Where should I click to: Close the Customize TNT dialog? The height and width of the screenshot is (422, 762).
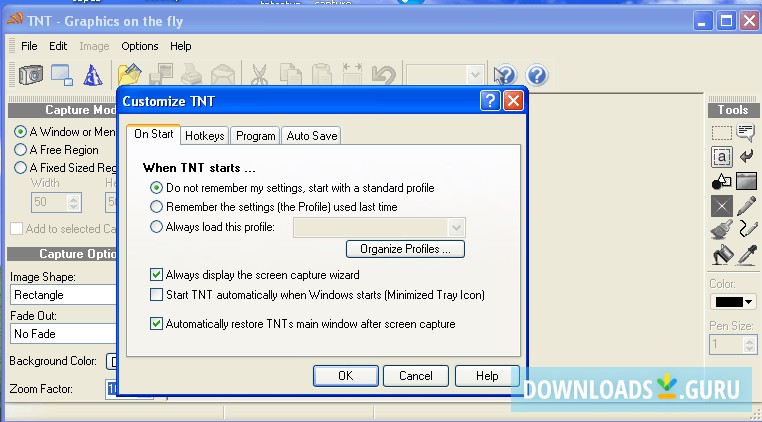click(x=513, y=101)
